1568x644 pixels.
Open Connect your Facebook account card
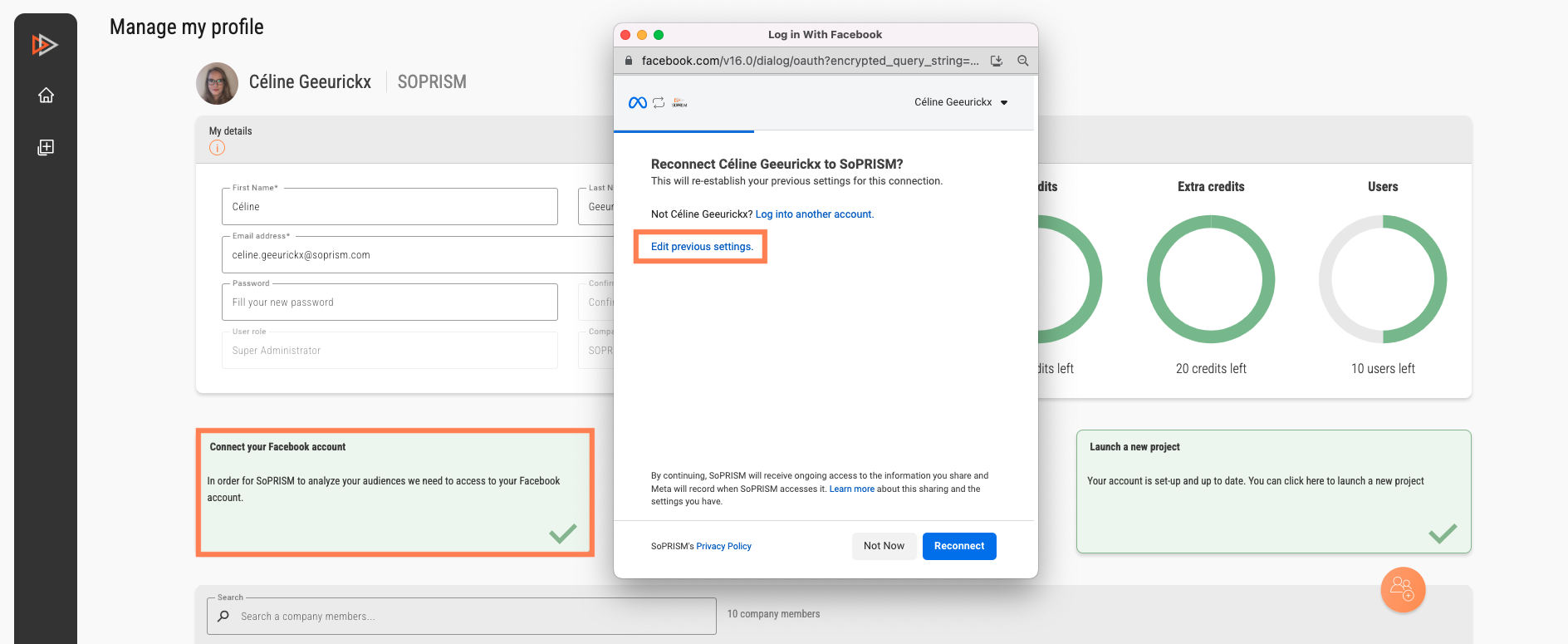(394, 492)
